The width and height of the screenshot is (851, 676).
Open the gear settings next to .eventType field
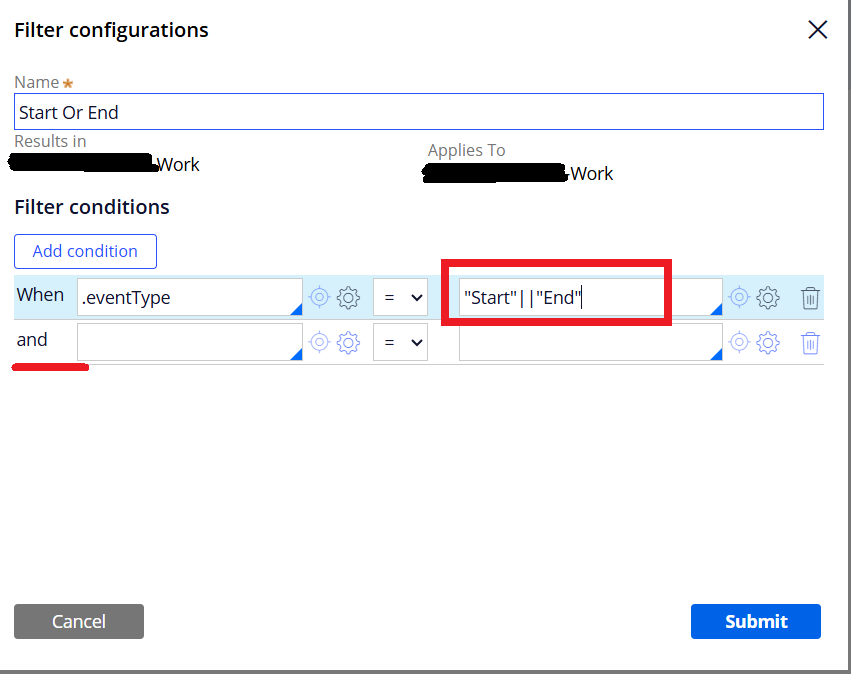(347, 297)
